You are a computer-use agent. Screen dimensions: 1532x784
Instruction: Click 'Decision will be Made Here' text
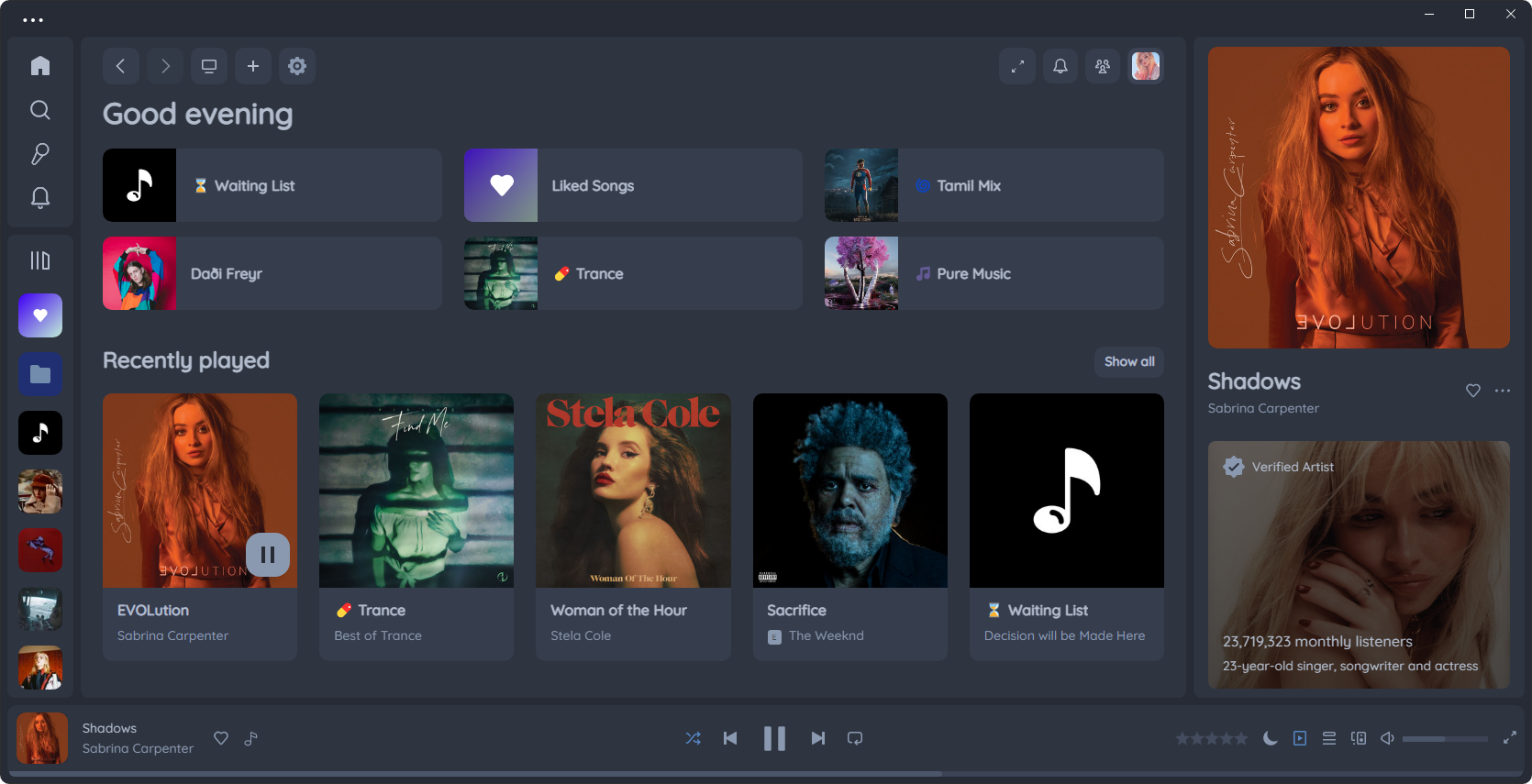pyautogui.click(x=1064, y=635)
